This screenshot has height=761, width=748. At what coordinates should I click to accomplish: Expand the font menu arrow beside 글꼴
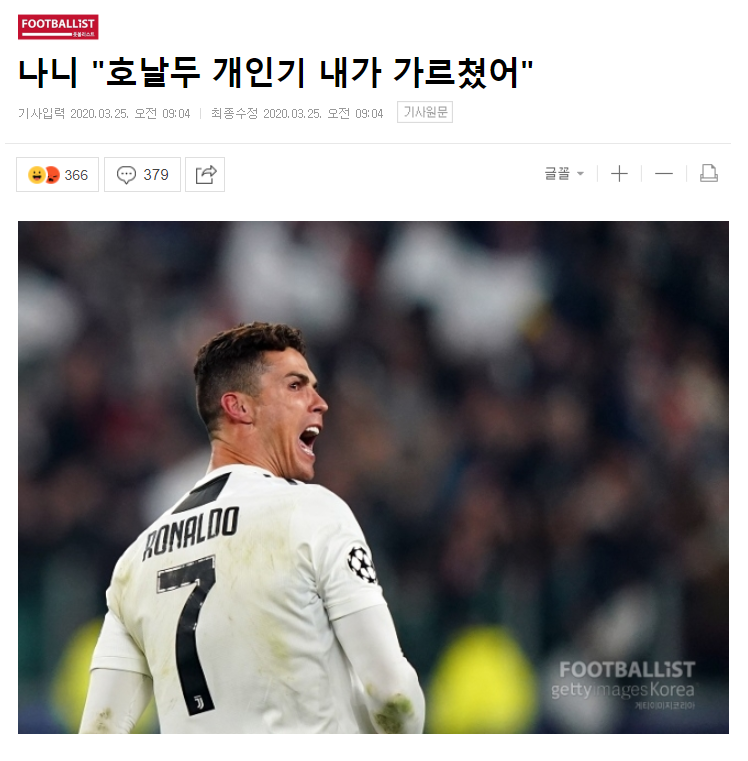point(580,174)
